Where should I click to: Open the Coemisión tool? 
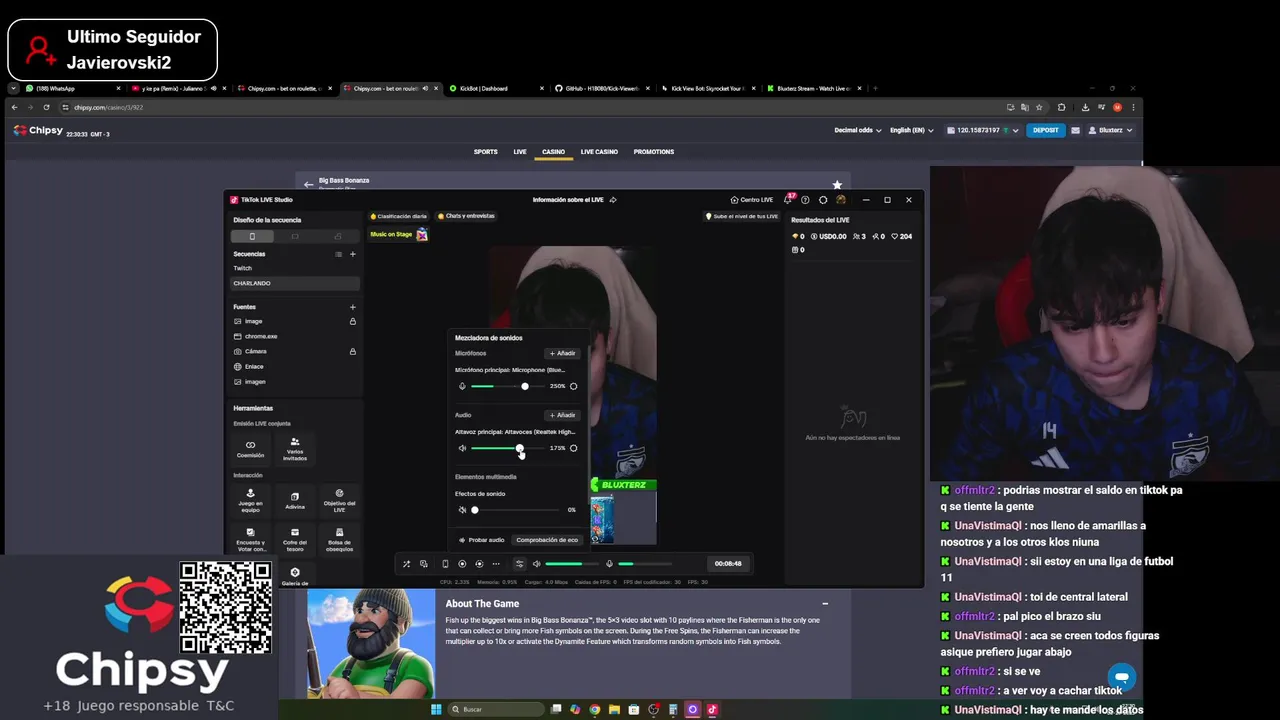tap(250, 449)
